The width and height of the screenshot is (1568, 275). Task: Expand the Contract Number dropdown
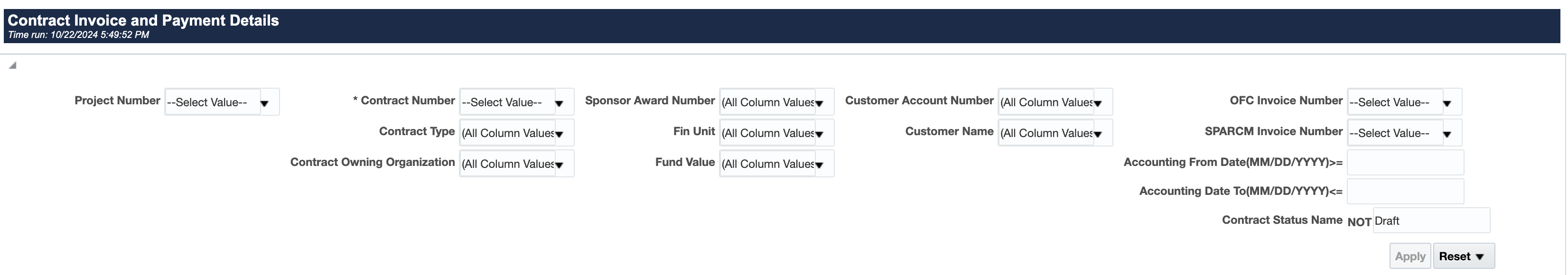[x=559, y=103]
